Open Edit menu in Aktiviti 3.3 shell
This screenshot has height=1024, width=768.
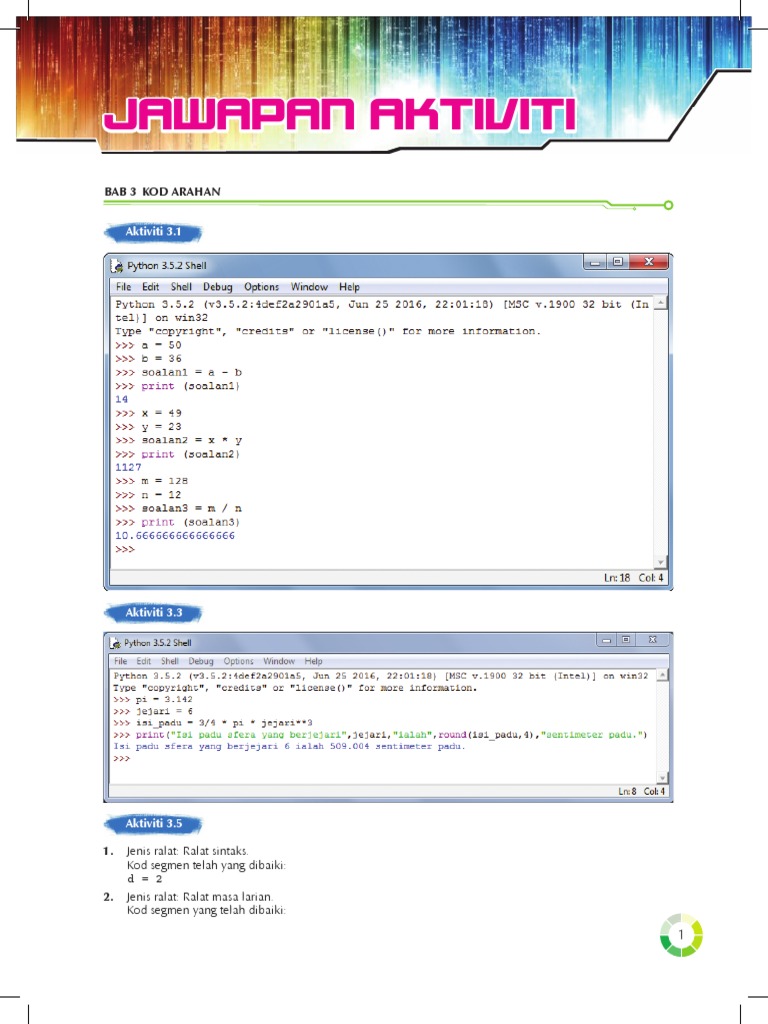click(x=144, y=661)
